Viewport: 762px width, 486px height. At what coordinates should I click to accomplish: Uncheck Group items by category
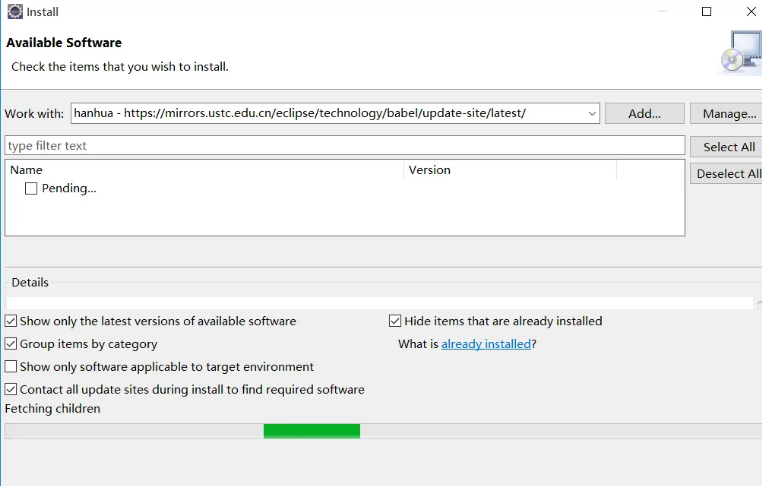click(11, 344)
